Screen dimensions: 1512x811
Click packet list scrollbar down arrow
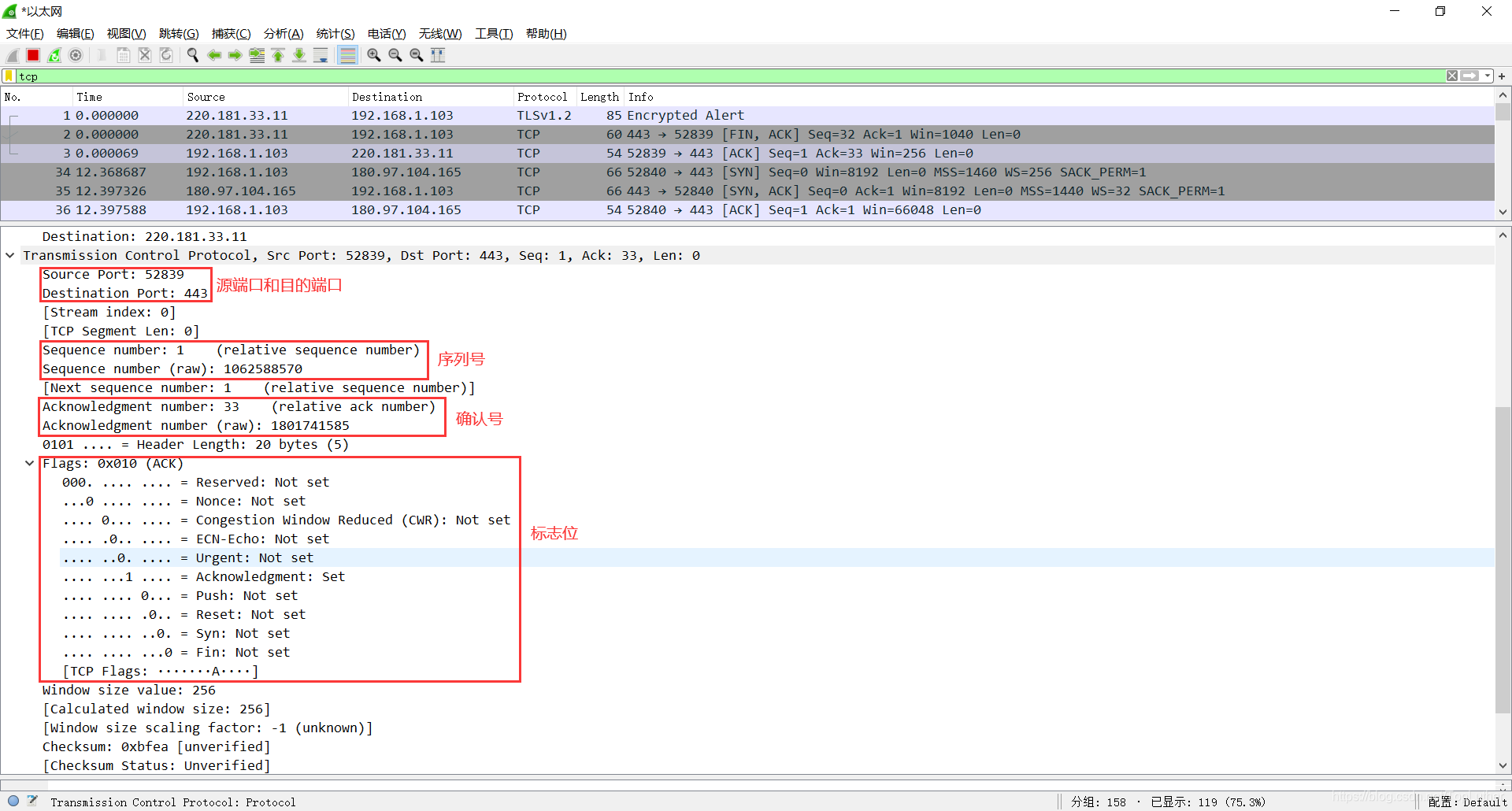[x=1503, y=212]
